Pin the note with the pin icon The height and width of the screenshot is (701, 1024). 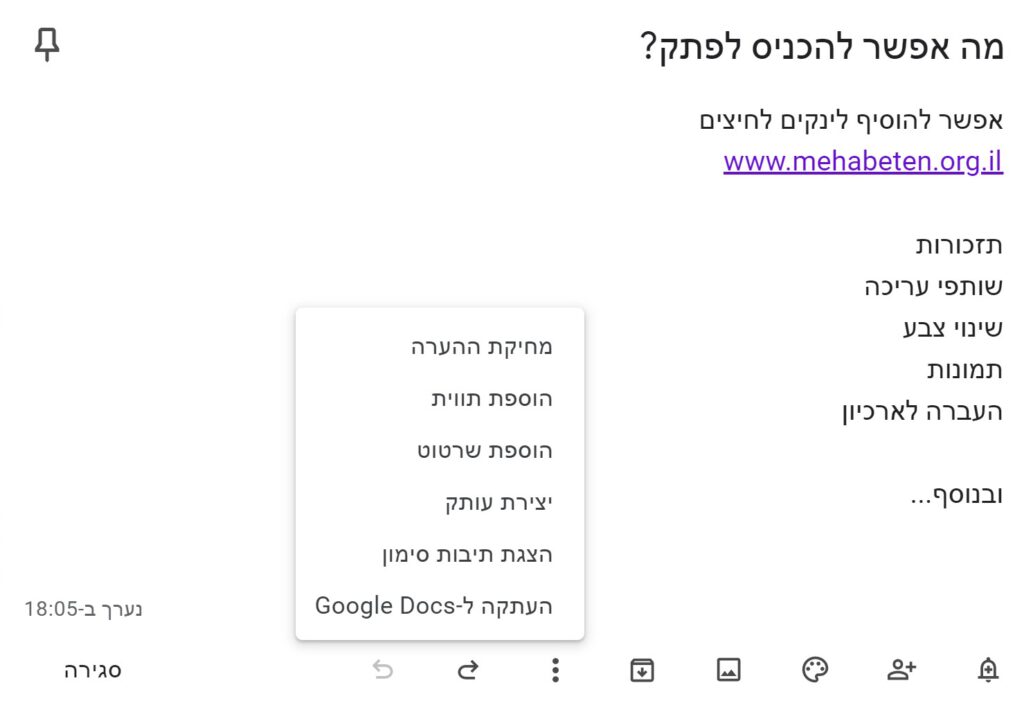[x=47, y=44]
